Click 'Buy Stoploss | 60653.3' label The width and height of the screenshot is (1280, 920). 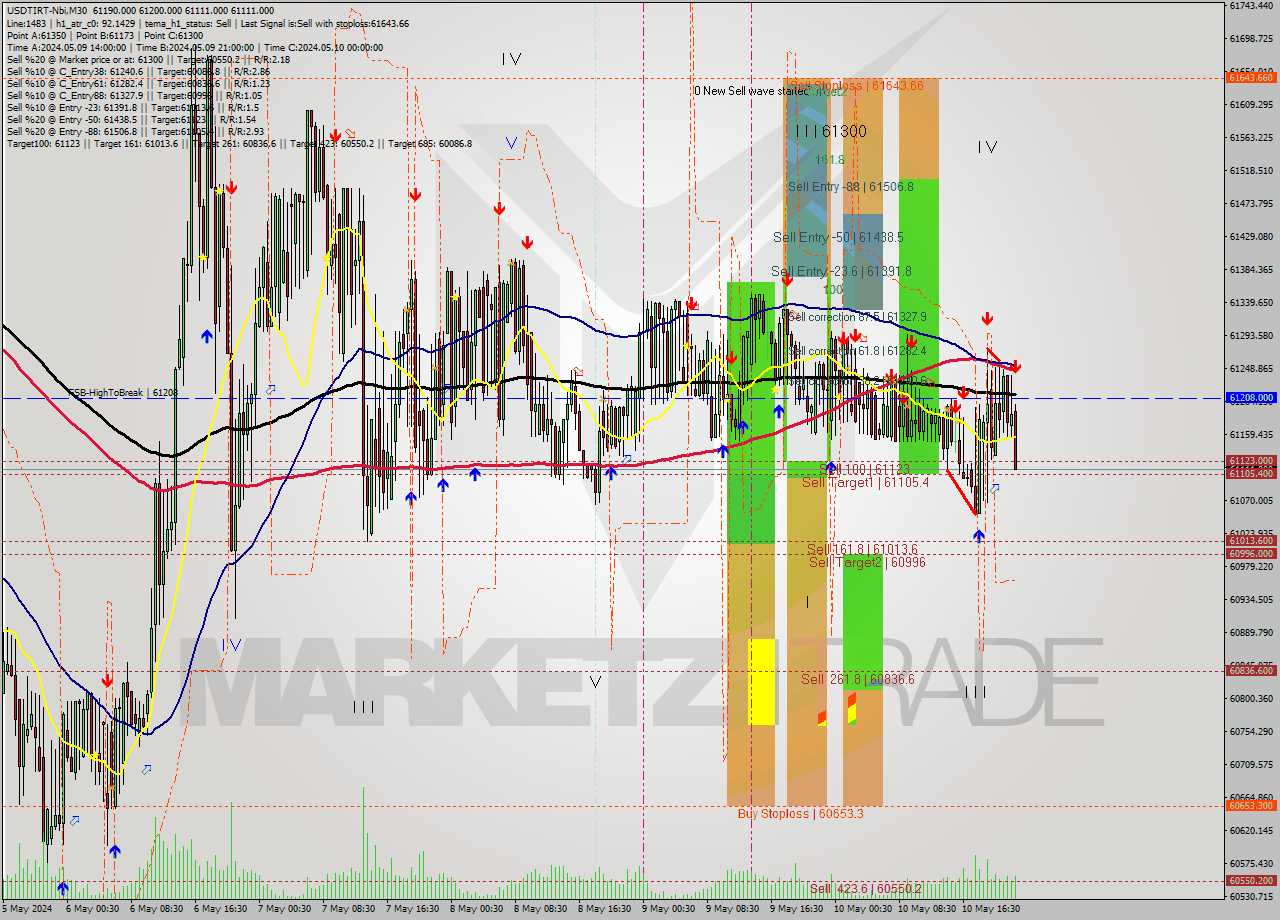point(800,813)
